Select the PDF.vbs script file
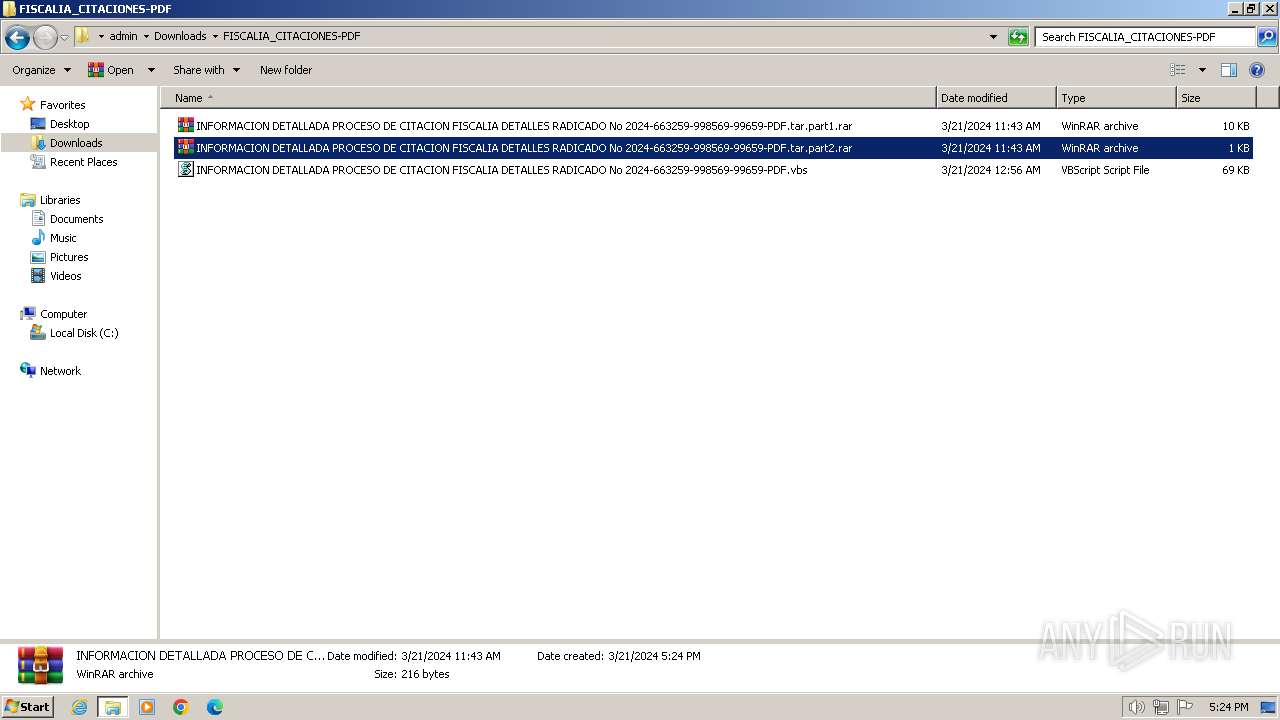 click(x=713, y=170)
